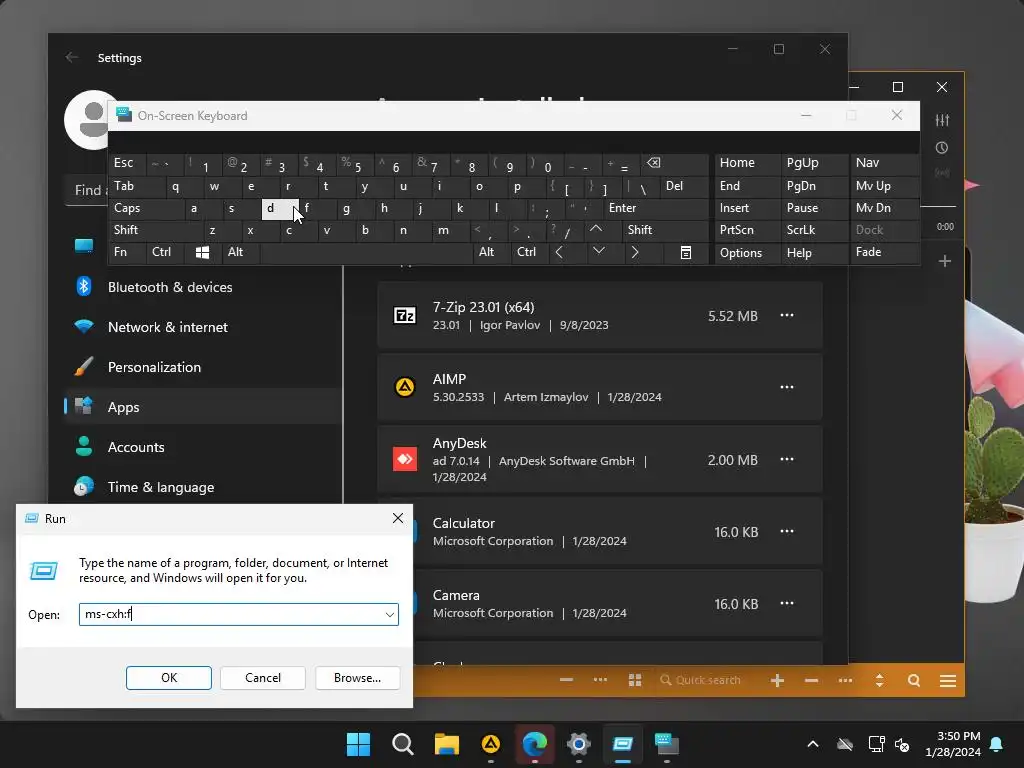Click Browse... in the Run dialog
This screenshot has height=768, width=1024.
click(357, 678)
